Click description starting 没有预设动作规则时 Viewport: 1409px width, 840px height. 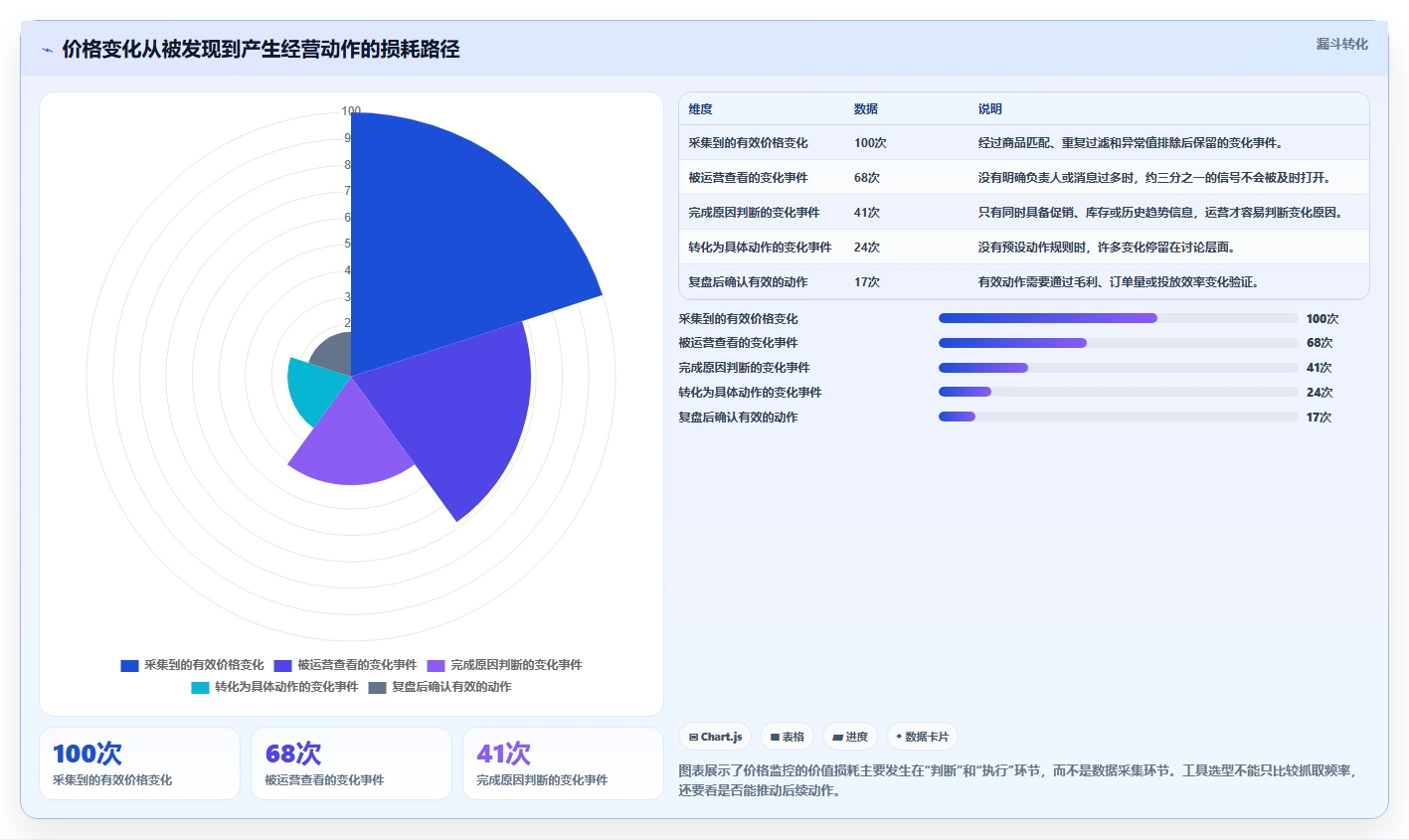[x=1107, y=248]
